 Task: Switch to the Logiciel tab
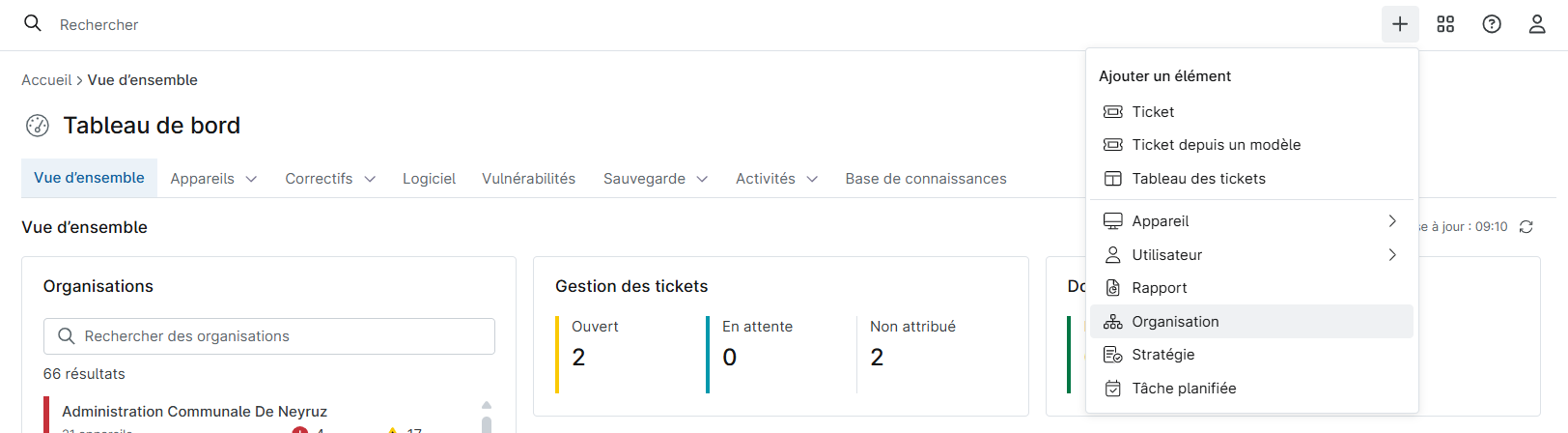click(x=429, y=179)
